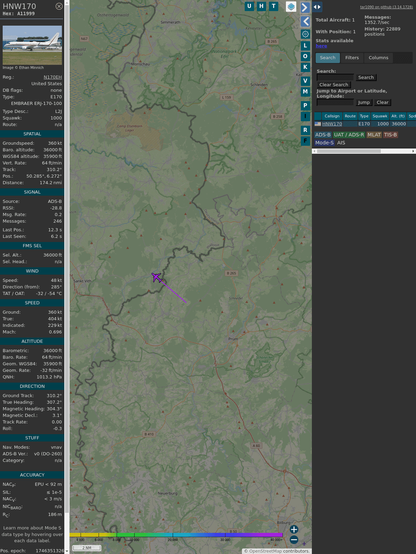This screenshot has height=554, width=416.
Task: Open the HNW170 aircraft photo thumbnail
Action: (32, 45)
